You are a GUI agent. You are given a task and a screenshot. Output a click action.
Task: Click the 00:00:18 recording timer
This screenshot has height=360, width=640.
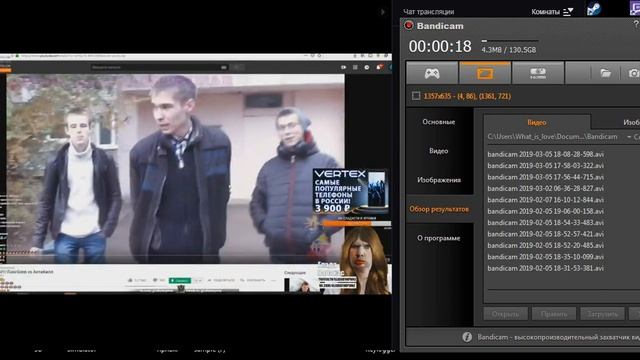pos(440,46)
